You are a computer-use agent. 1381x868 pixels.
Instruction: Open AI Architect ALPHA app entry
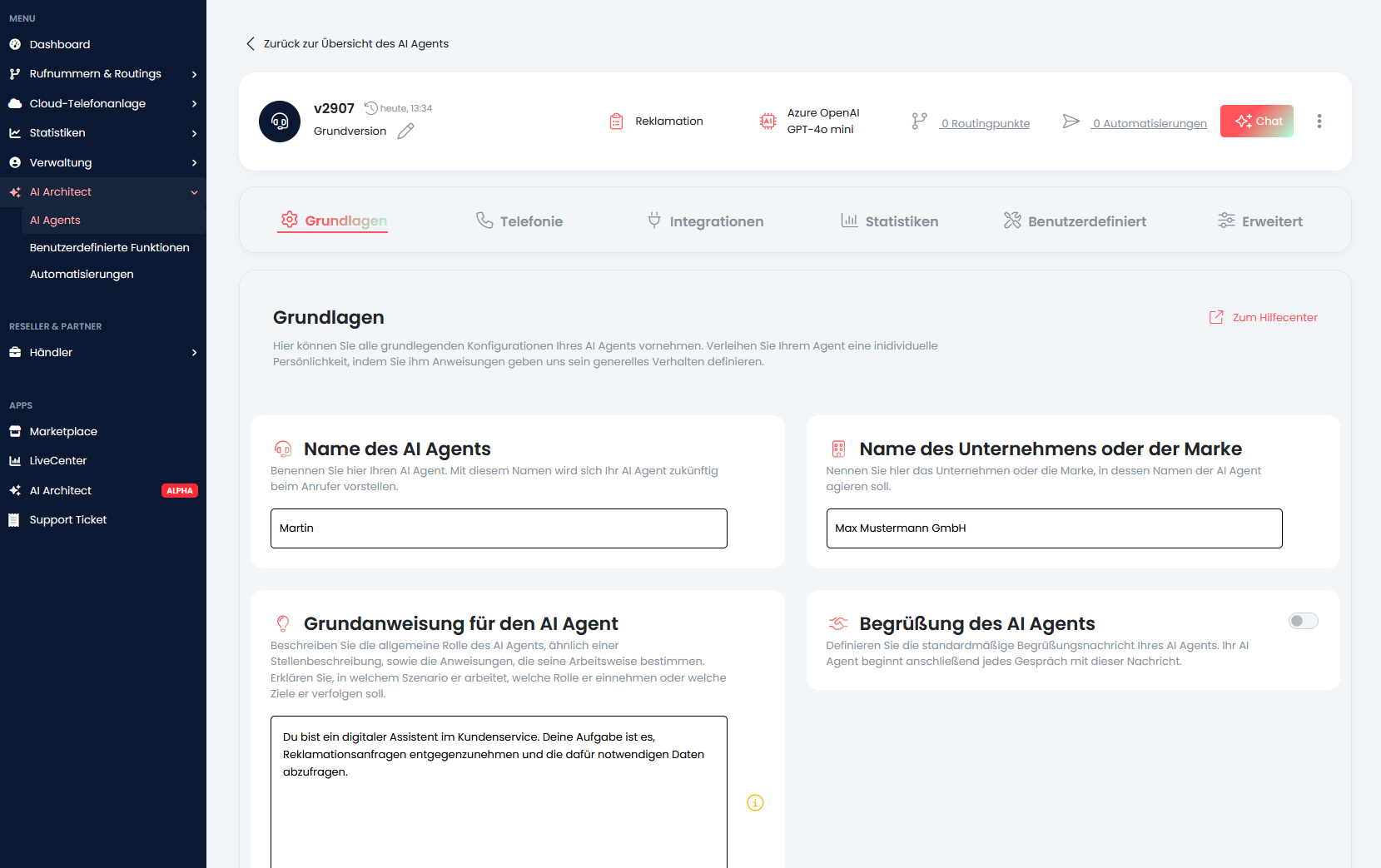(103, 490)
